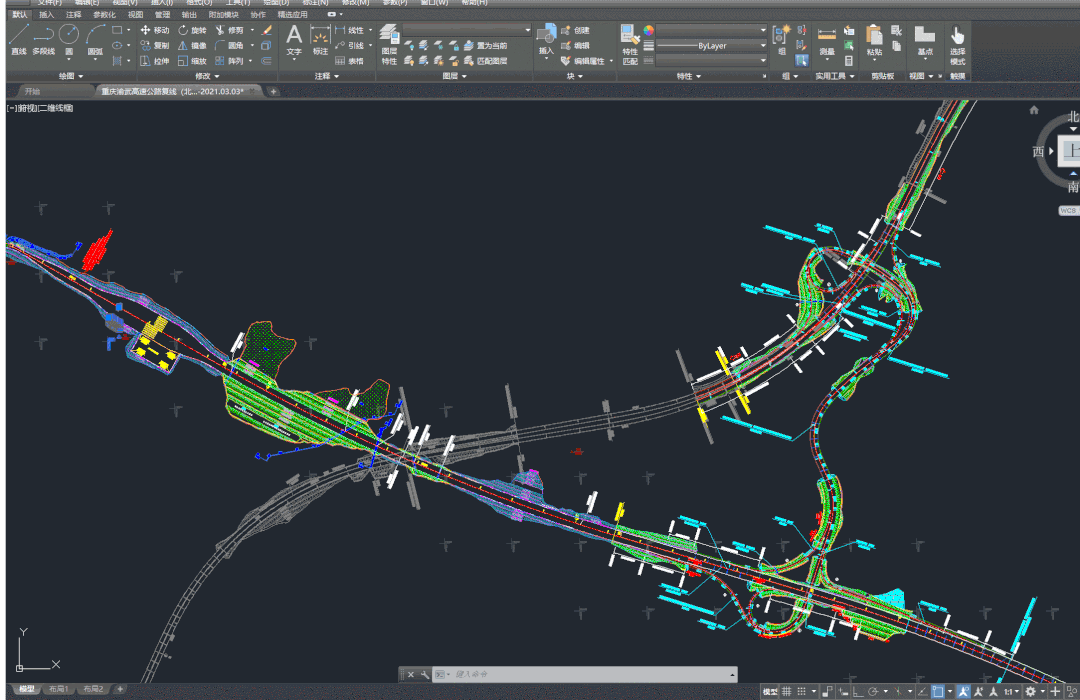Click the Make Current (置为当前) button

click(486, 45)
